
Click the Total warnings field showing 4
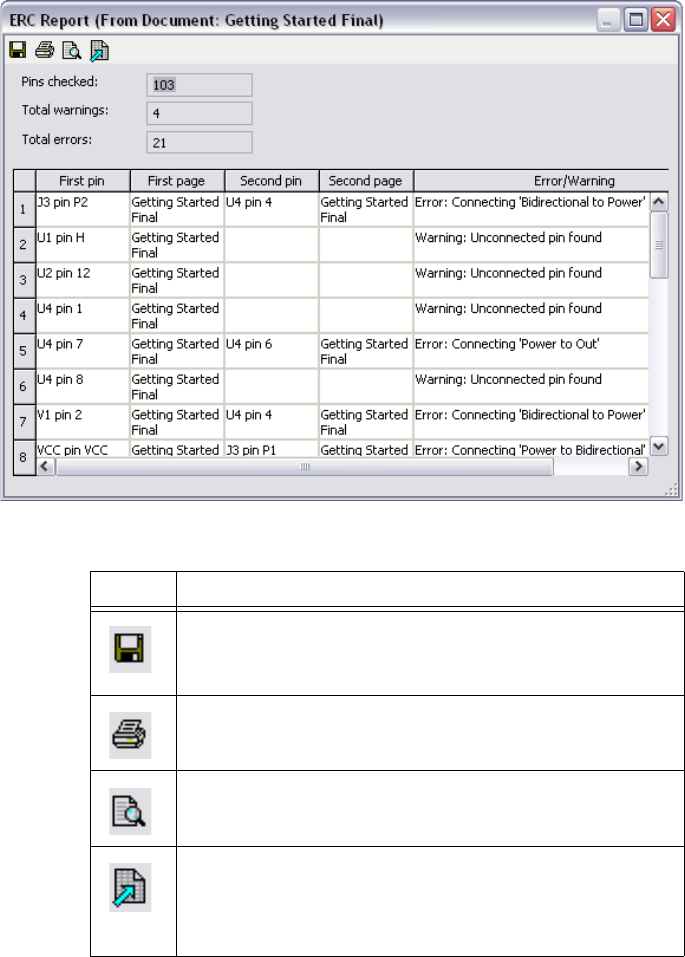(199, 114)
